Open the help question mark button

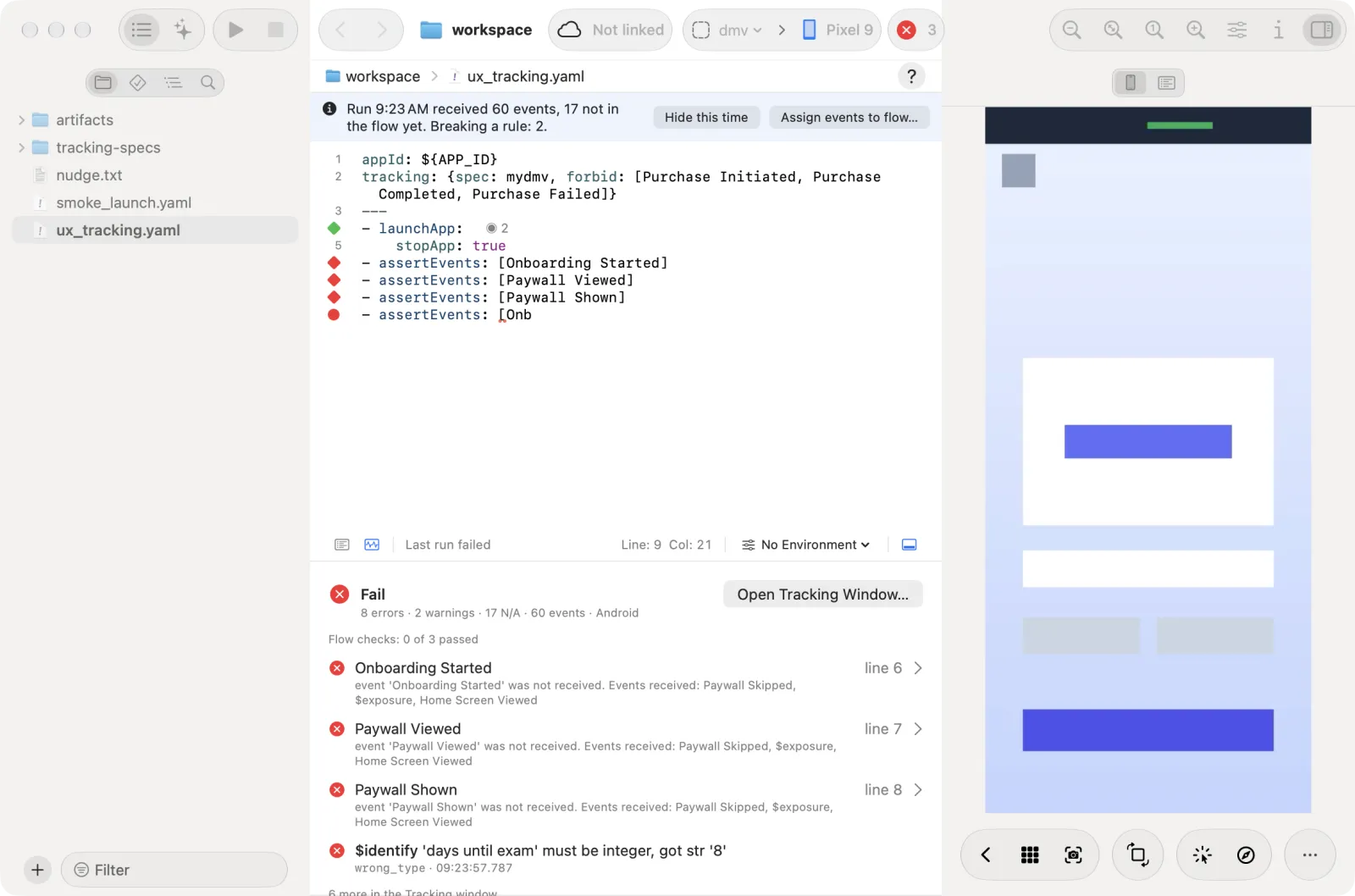[911, 76]
